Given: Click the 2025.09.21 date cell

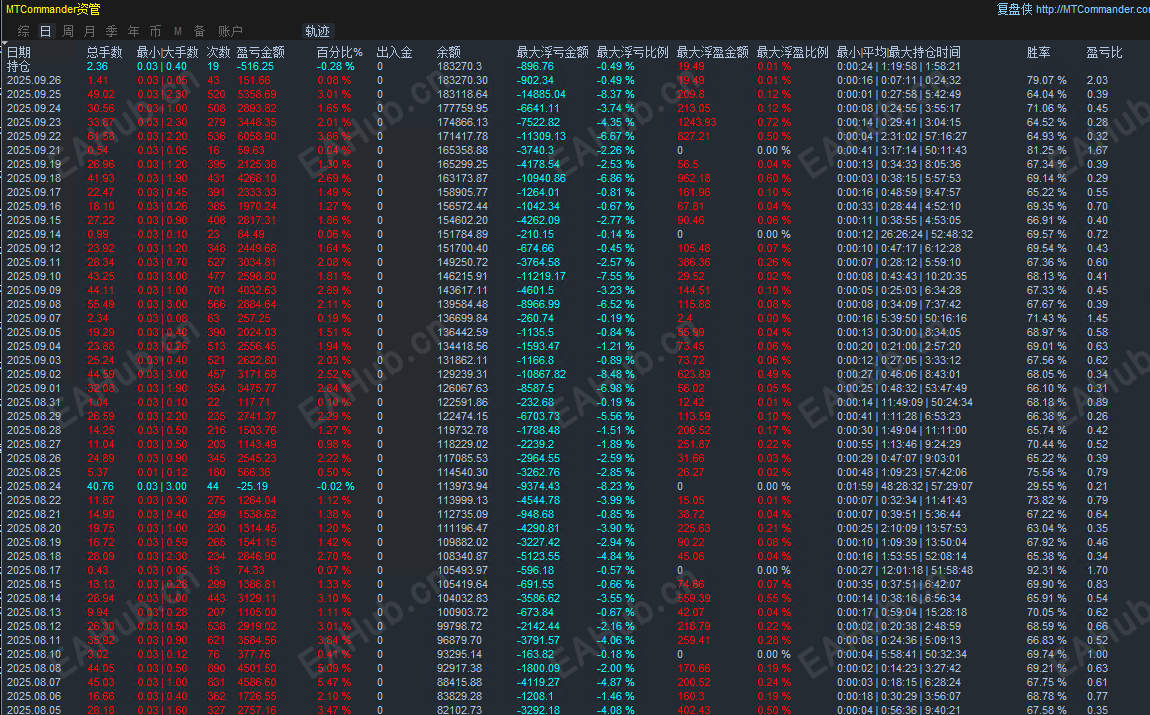Looking at the screenshot, I should [x=34, y=150].
